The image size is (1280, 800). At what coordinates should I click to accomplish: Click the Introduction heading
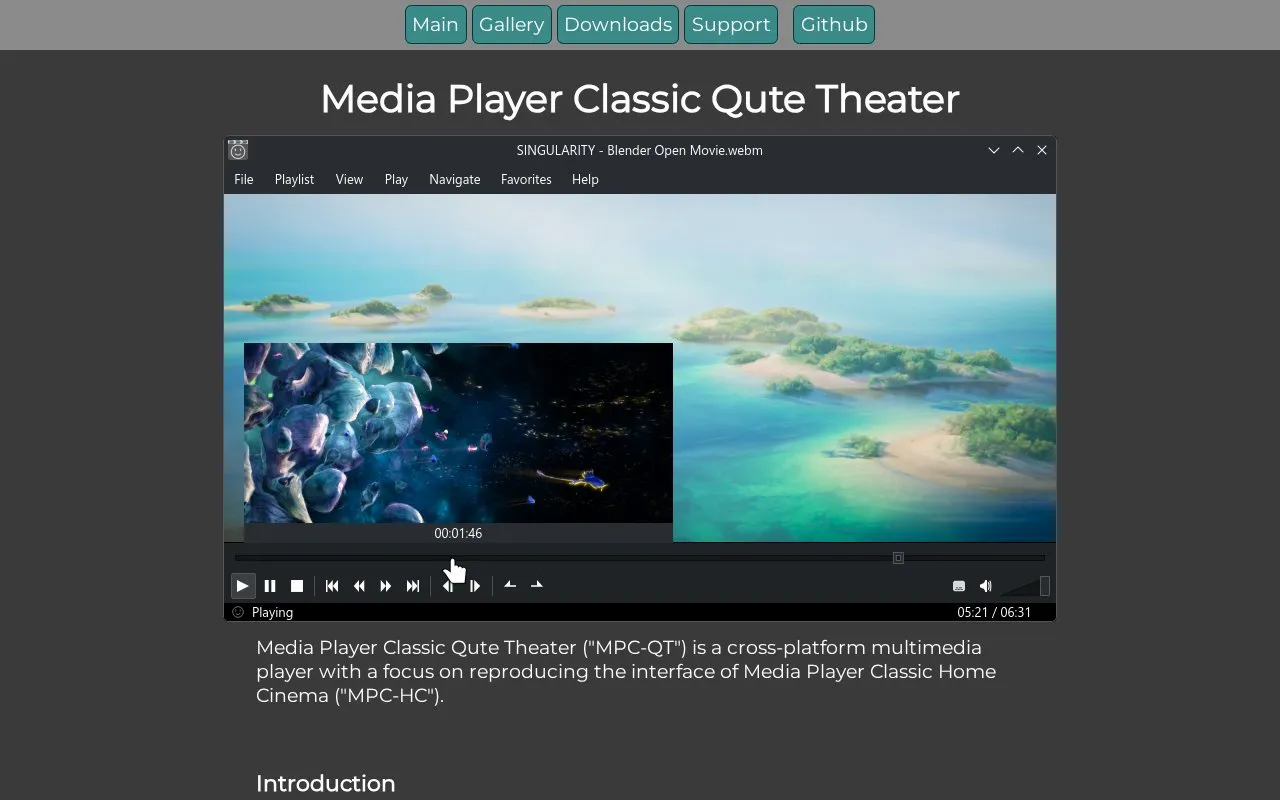click(x=326, y=783)
